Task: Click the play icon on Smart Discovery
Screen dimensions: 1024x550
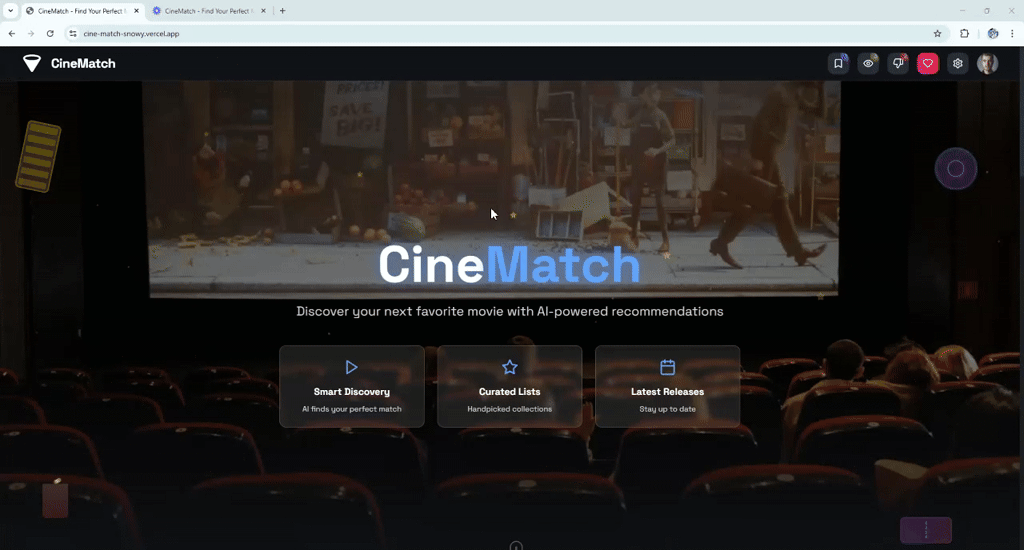Action: (351, 367)
